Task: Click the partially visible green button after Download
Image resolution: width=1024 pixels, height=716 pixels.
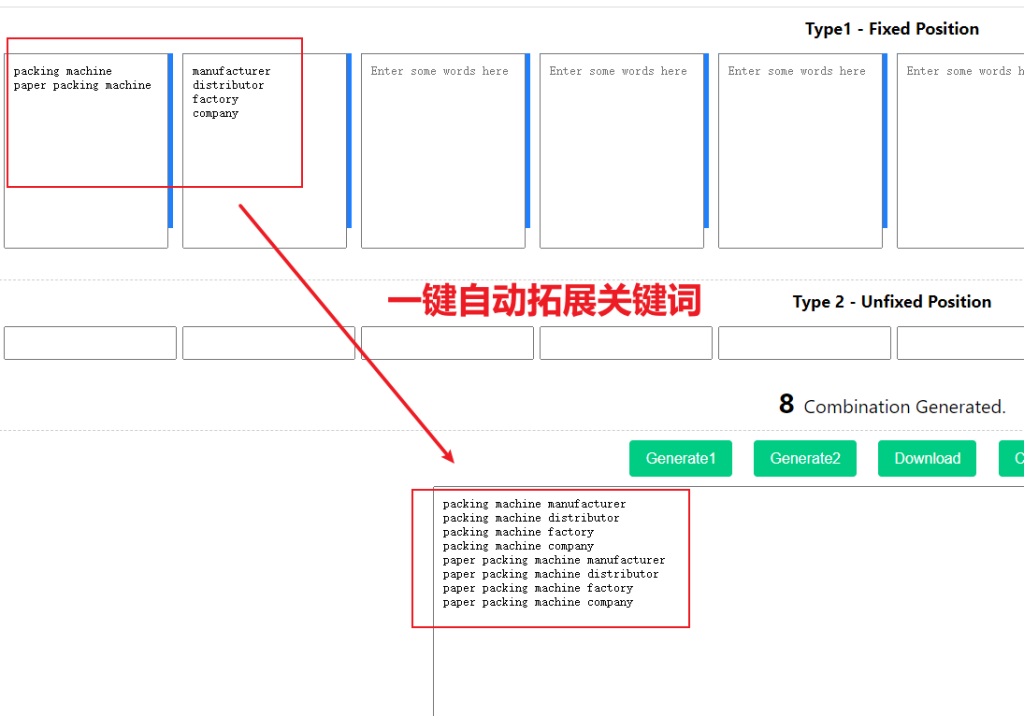Action: tap(1012, 458)
